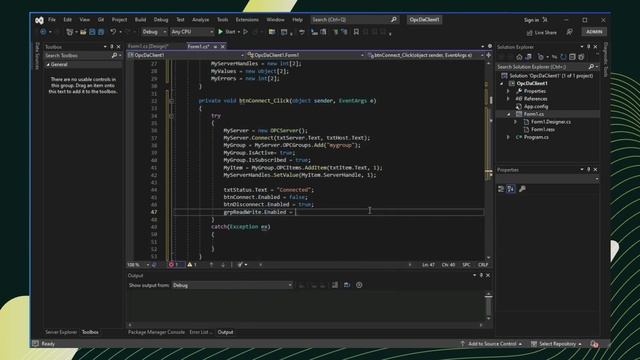This screenshot has height=360, width=640.
Task: Close the Form1.cs editor tab
Action: pyautogui.click(x=223, y=47)
